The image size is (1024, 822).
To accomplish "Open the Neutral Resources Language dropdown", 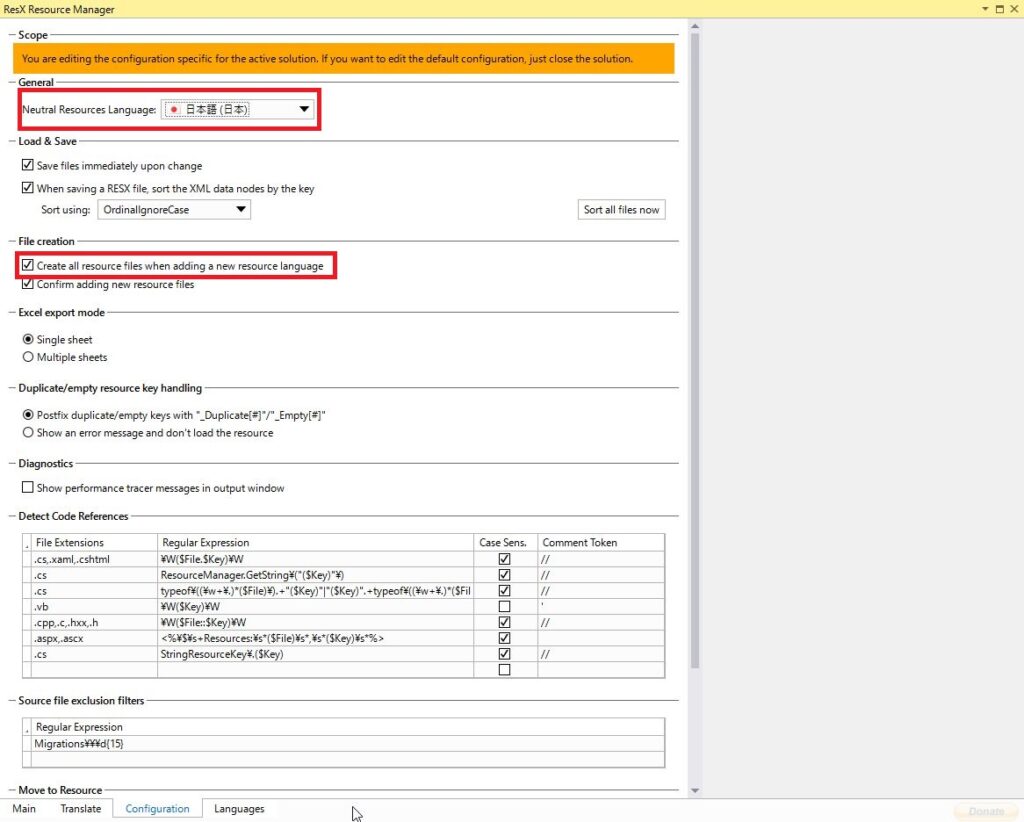I will click(304, 110).
